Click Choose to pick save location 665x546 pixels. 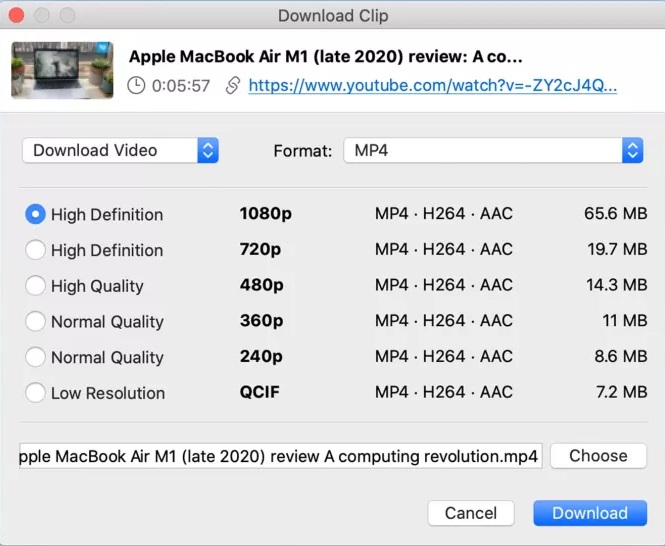pyautogui.click(x=598, y=456)
